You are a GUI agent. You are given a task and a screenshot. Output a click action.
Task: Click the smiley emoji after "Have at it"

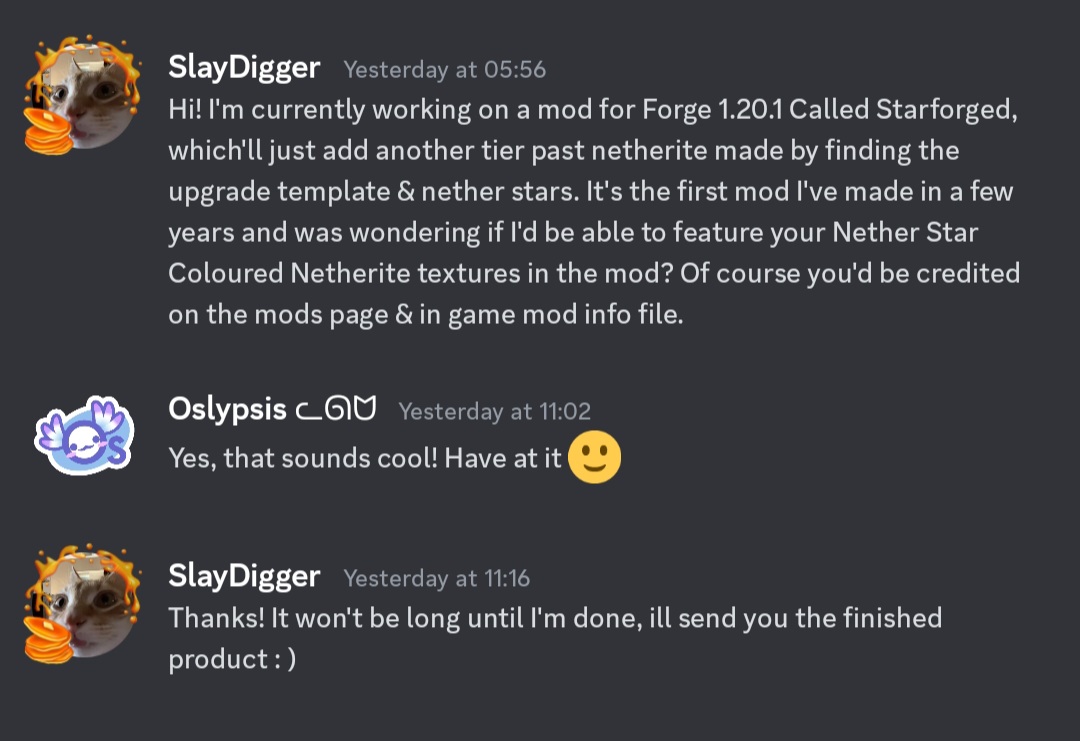tap(594, 459)
